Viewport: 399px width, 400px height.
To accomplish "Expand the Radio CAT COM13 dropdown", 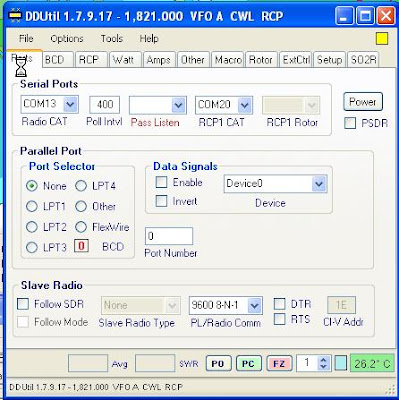I will coord(70,105).
